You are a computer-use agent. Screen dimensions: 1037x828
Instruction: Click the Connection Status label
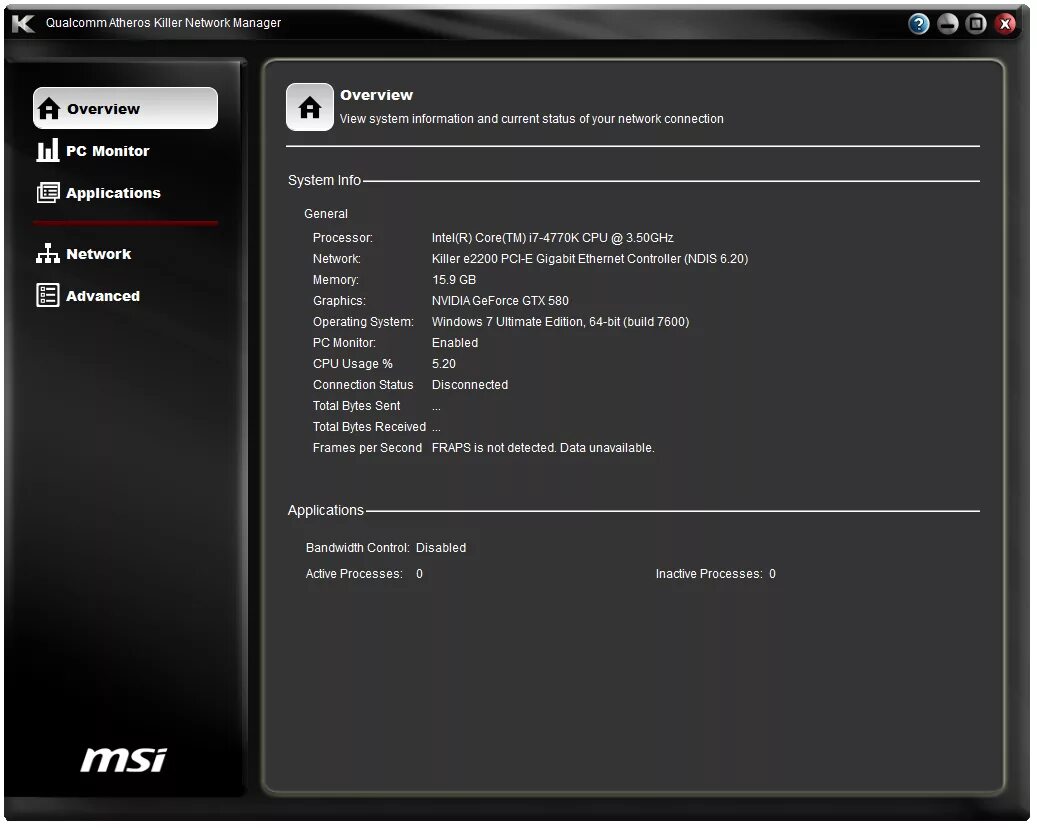362,385
